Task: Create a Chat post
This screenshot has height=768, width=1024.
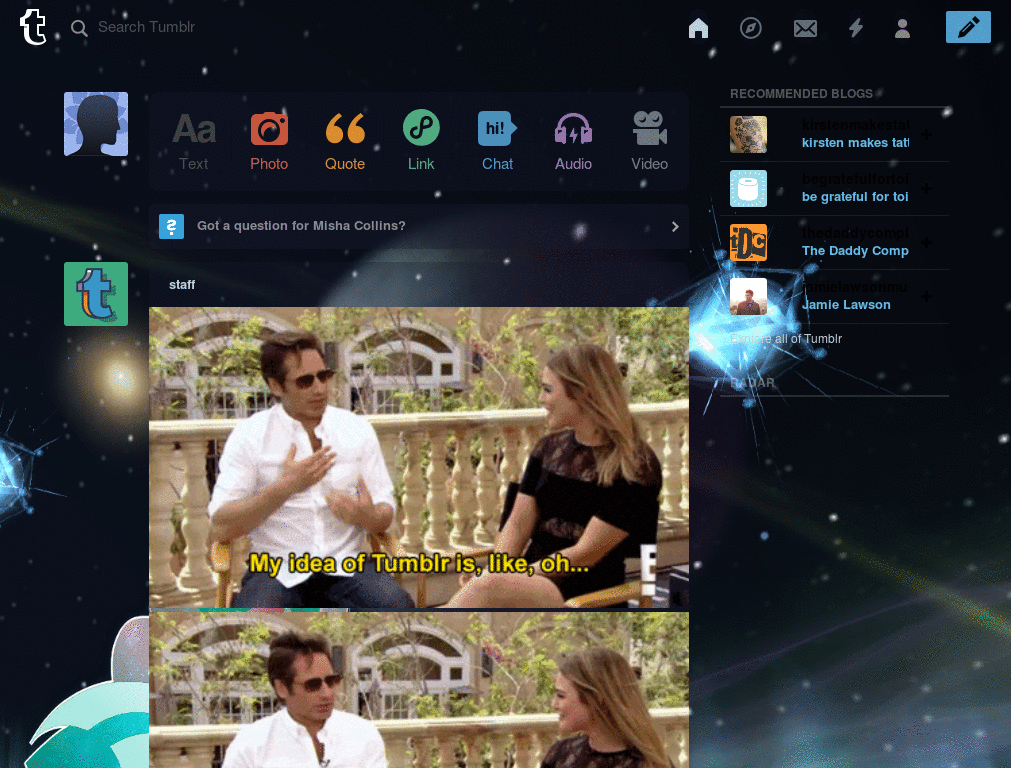Action: point(497,142)
